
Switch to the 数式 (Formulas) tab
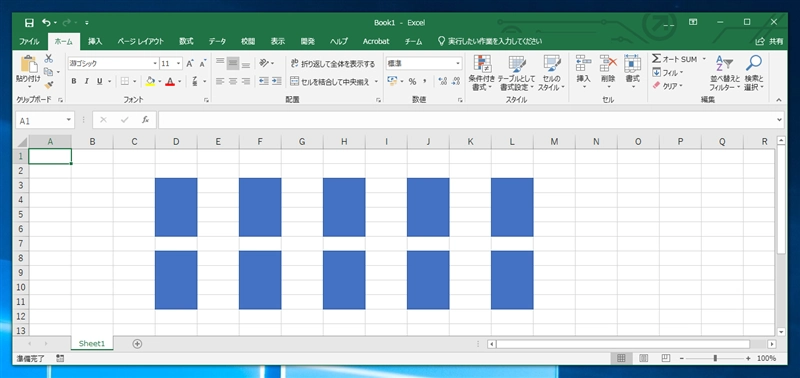point(186,41)
